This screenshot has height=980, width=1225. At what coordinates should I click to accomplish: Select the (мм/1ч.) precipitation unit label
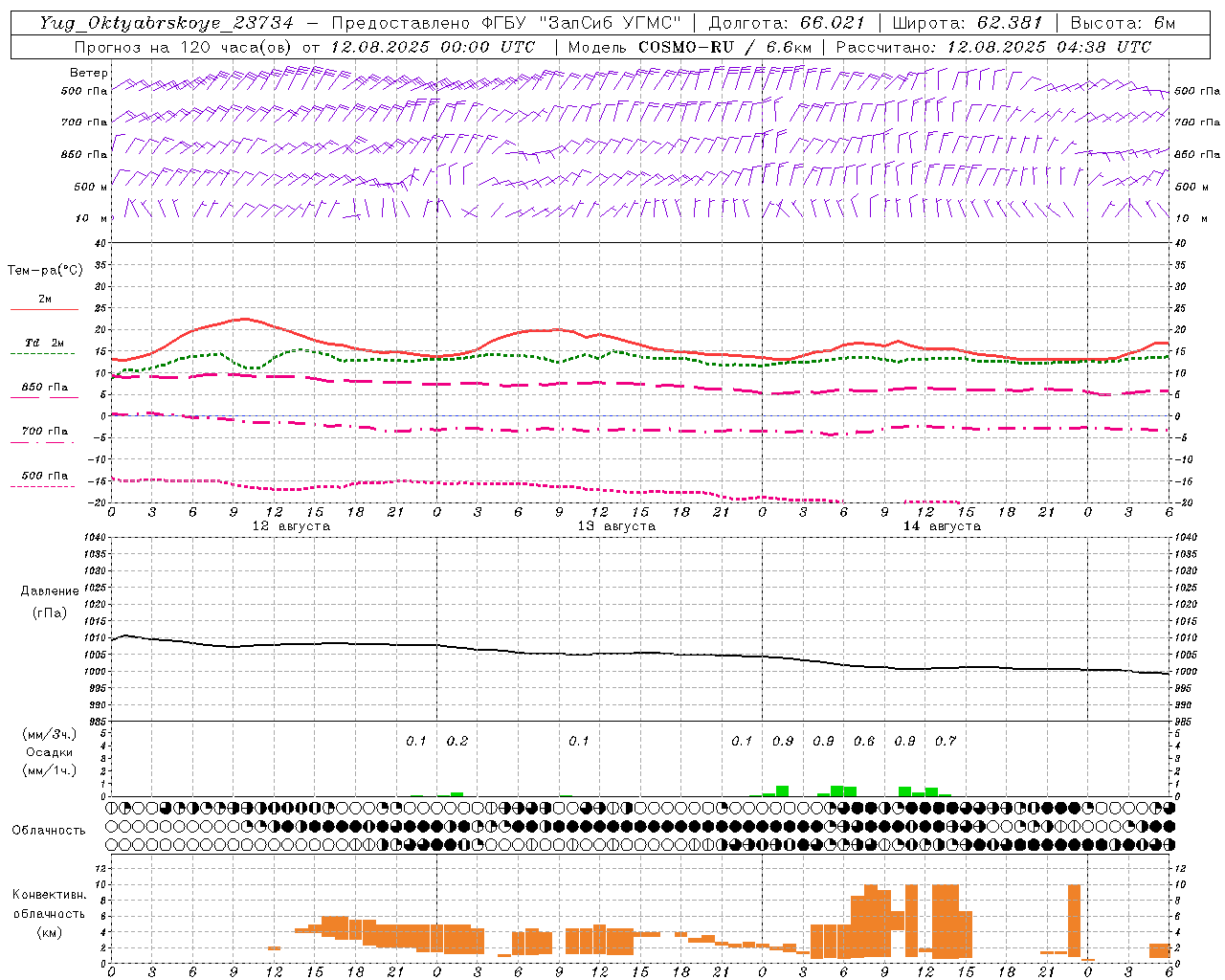point(50,770)
